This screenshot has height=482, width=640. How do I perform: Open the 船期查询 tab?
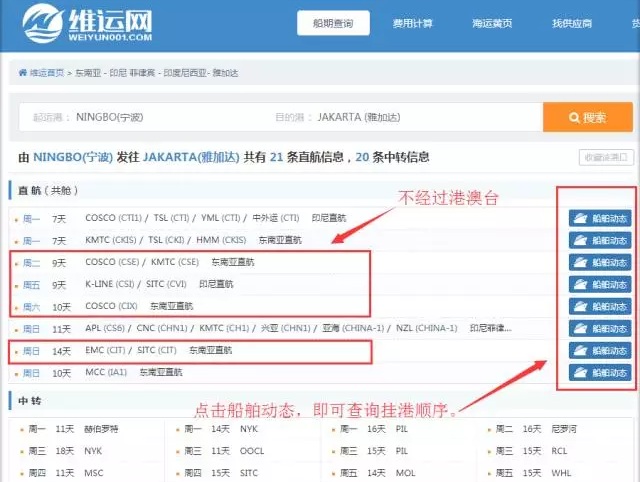(x=333, y=23)
